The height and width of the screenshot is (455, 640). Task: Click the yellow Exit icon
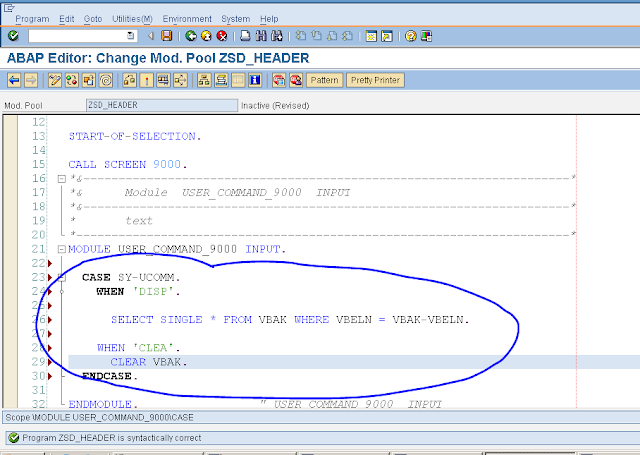tap(206, 36)
